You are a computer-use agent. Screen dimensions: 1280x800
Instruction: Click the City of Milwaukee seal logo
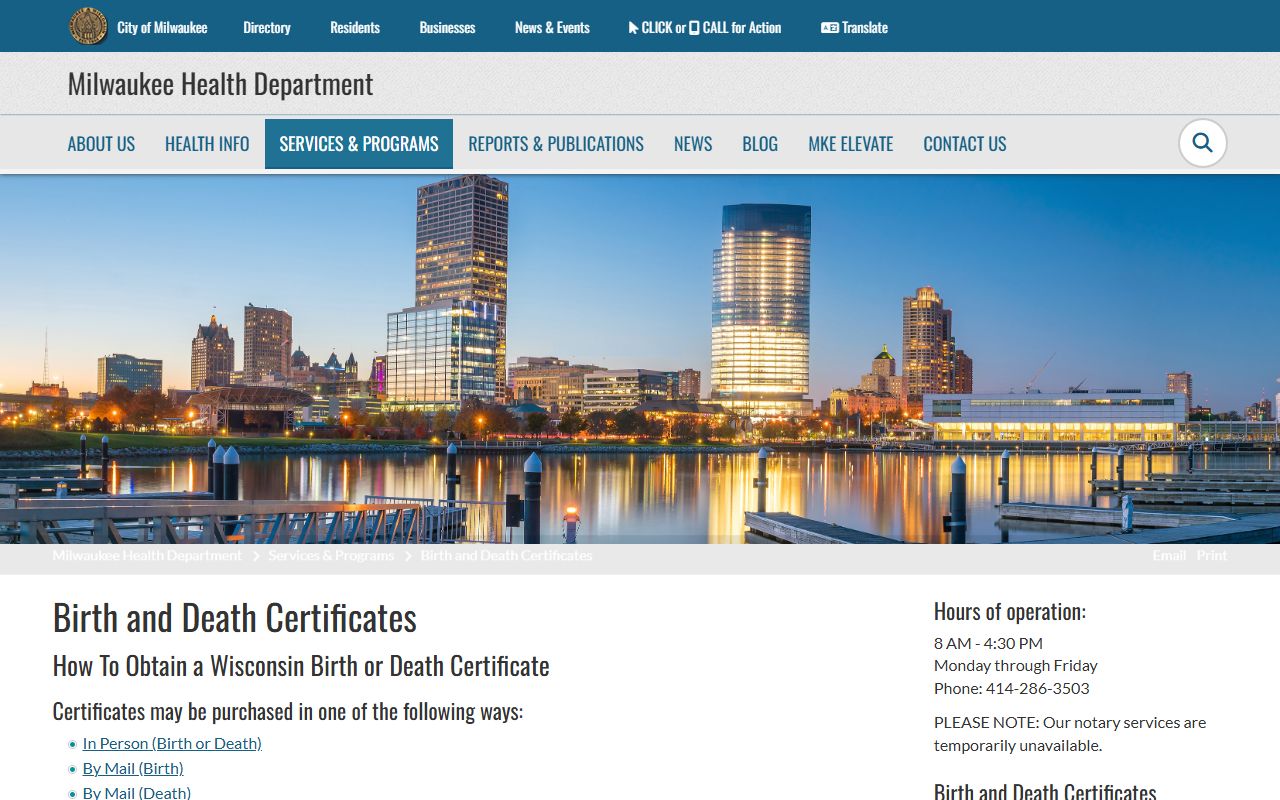[x=88, y=26]
